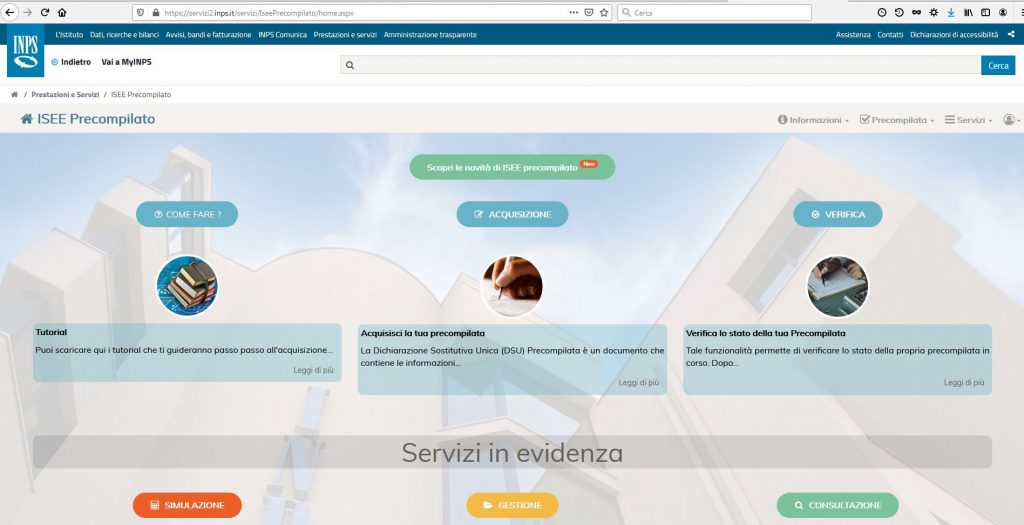
Task: Open Prestazioni e servizi menu
Action: pyautogui.click(x=345, y=35)
